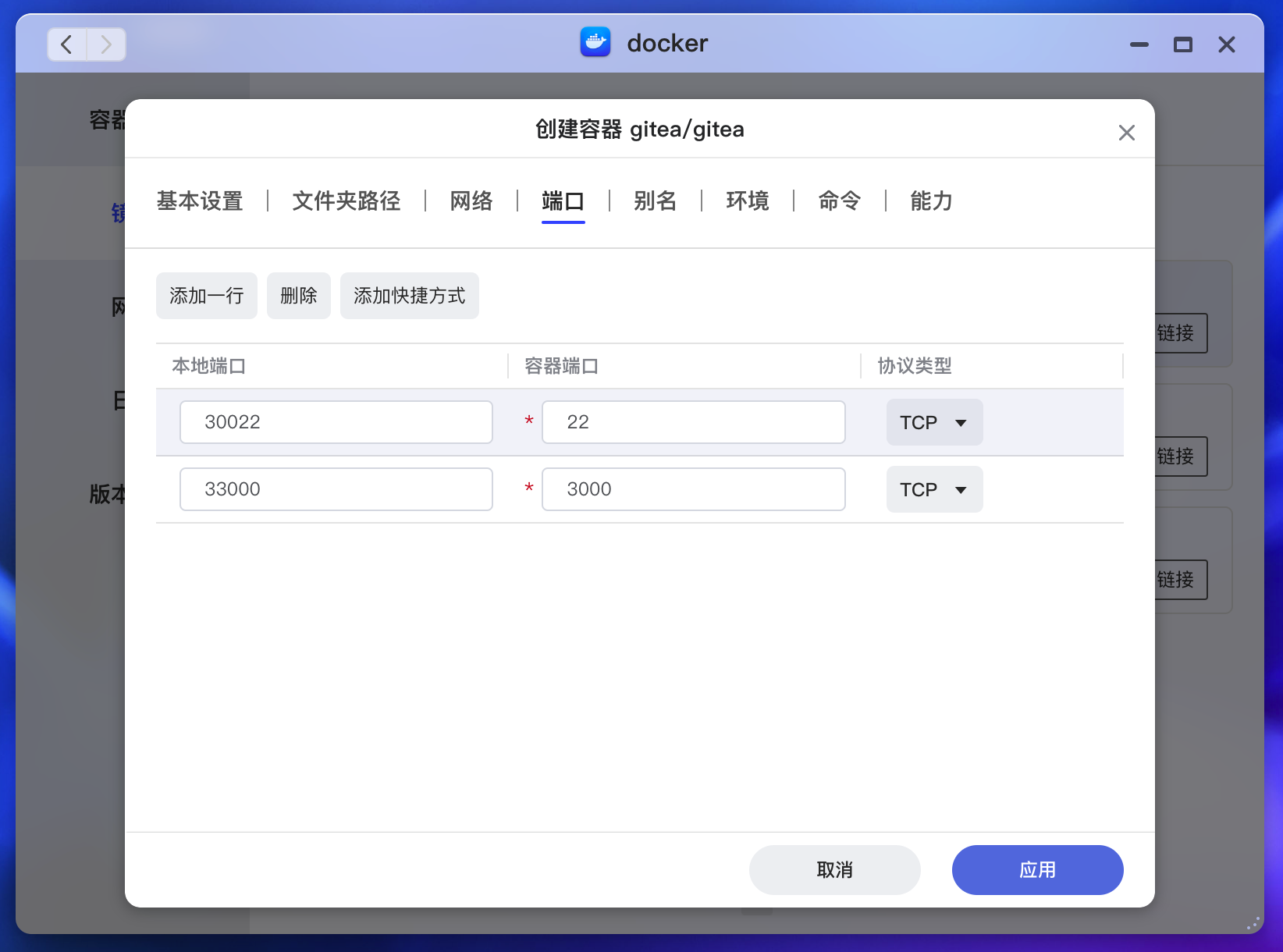This screenshot has height=952, width=1283.
Task: Edit container port field 3000
Action: click(694, 489)
